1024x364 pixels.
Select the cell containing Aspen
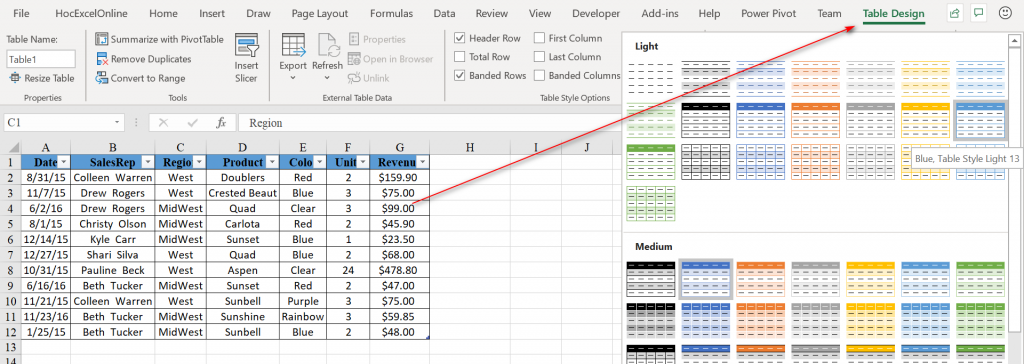pyautogui.click(x=243, y=270)
